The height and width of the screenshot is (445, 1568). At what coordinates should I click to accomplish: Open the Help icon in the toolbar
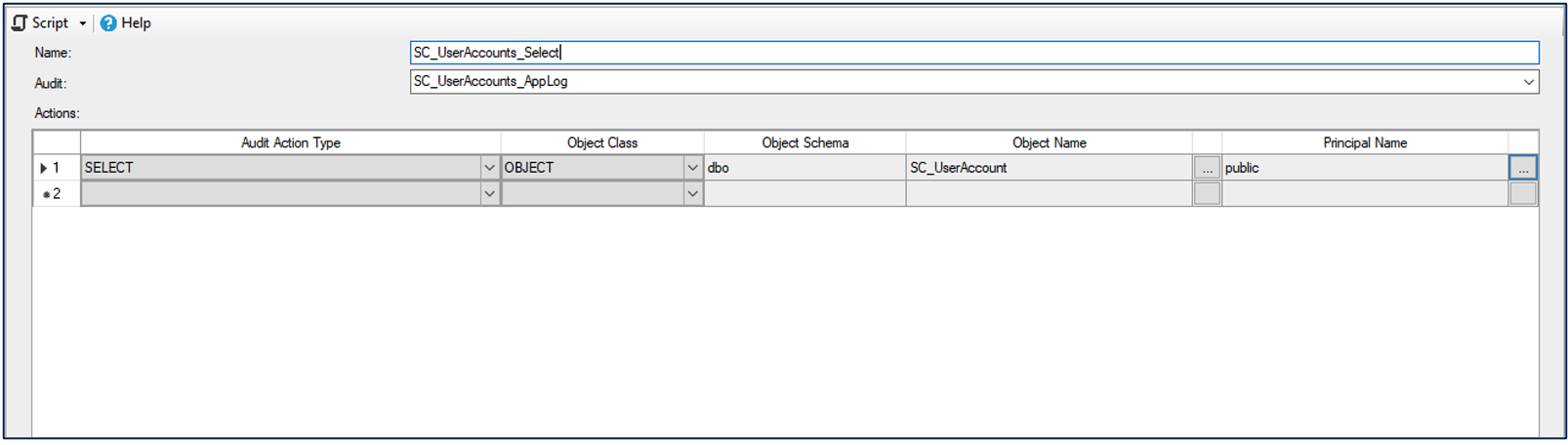[x=108, y=22]
